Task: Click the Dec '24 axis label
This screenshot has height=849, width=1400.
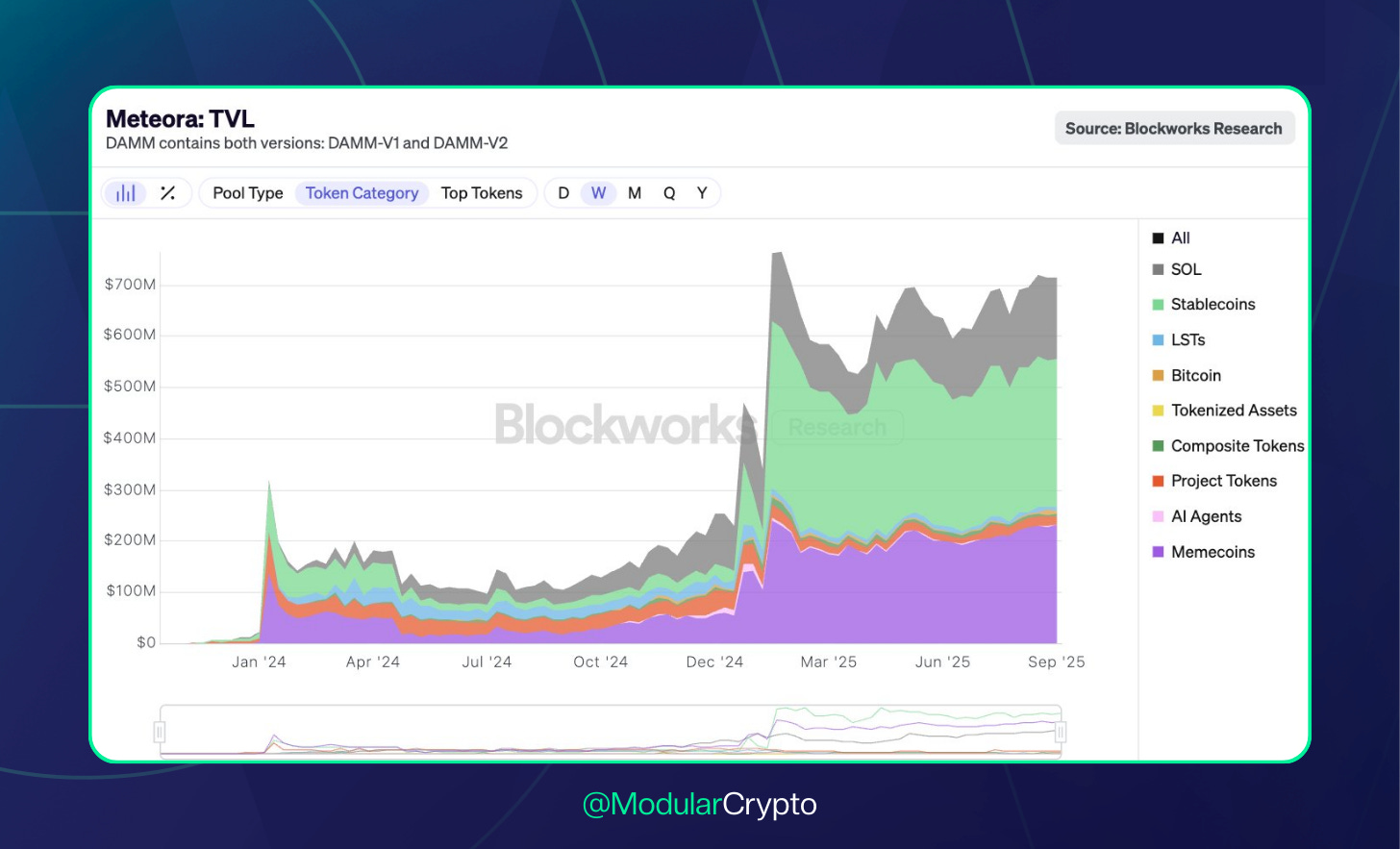Action: click(714, 662)
